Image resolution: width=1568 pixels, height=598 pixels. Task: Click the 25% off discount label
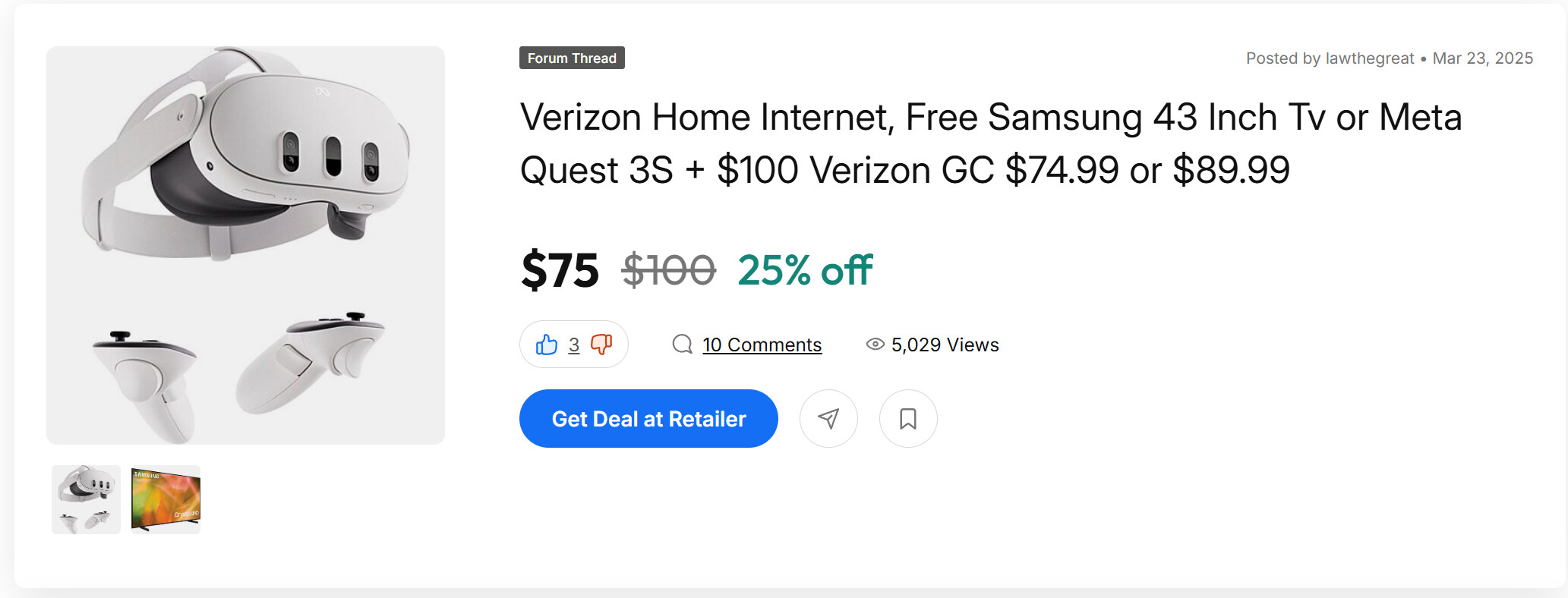click(x=805, y=270)
